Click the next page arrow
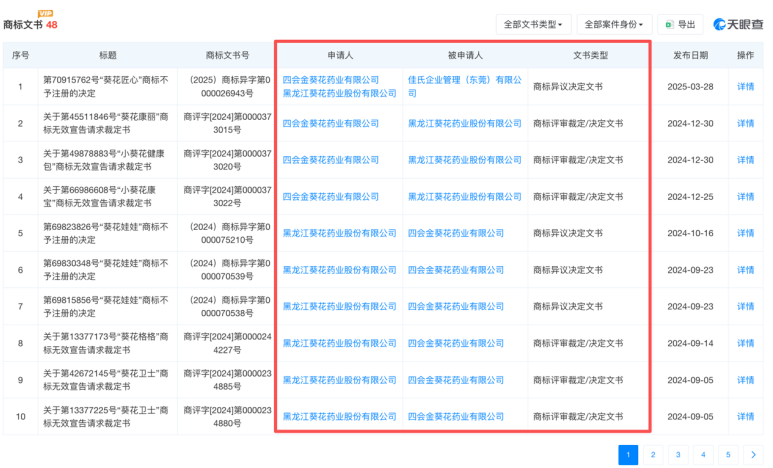Viewport: 773px width, 468px height. (x=753, y=455)
